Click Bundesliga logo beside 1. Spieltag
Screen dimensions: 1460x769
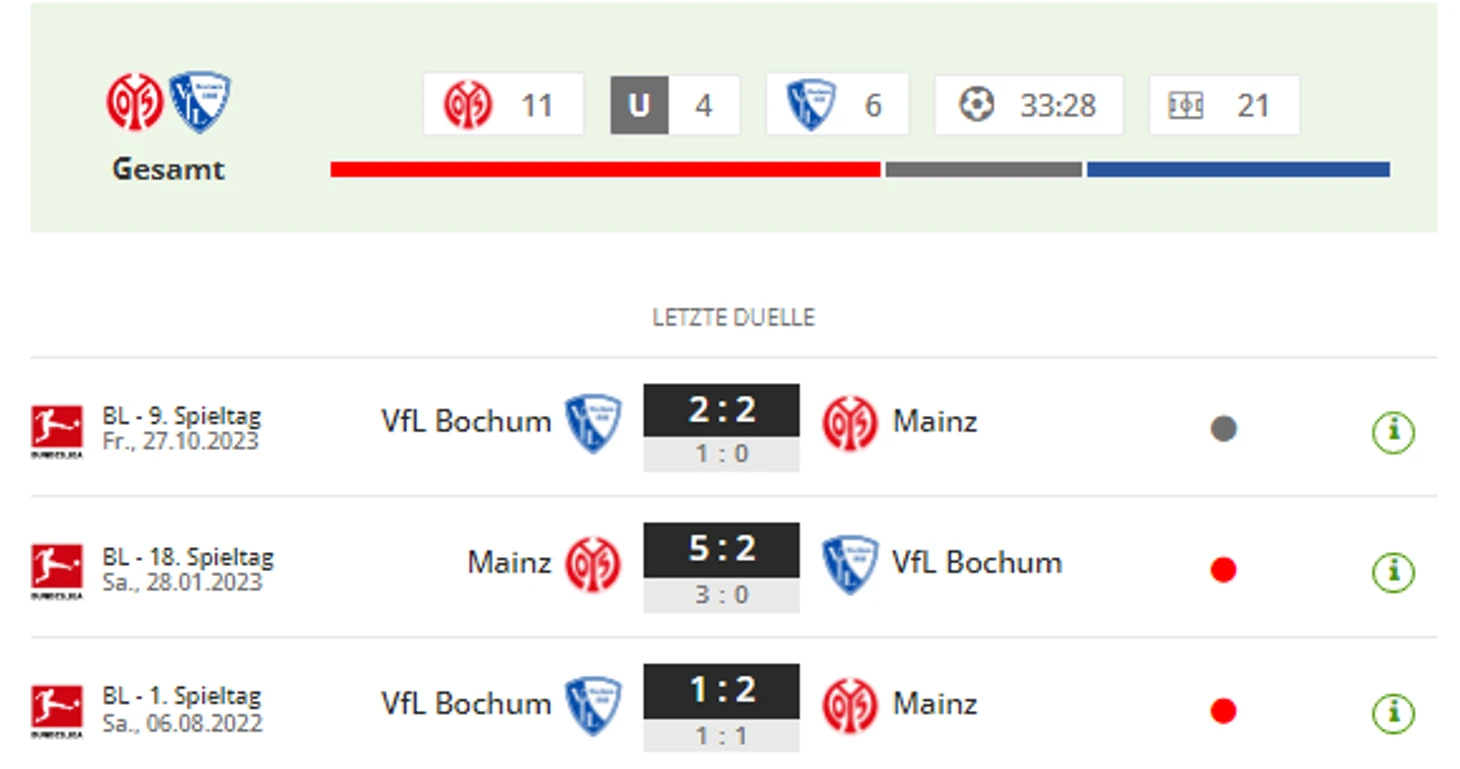[x=57, y=712]
